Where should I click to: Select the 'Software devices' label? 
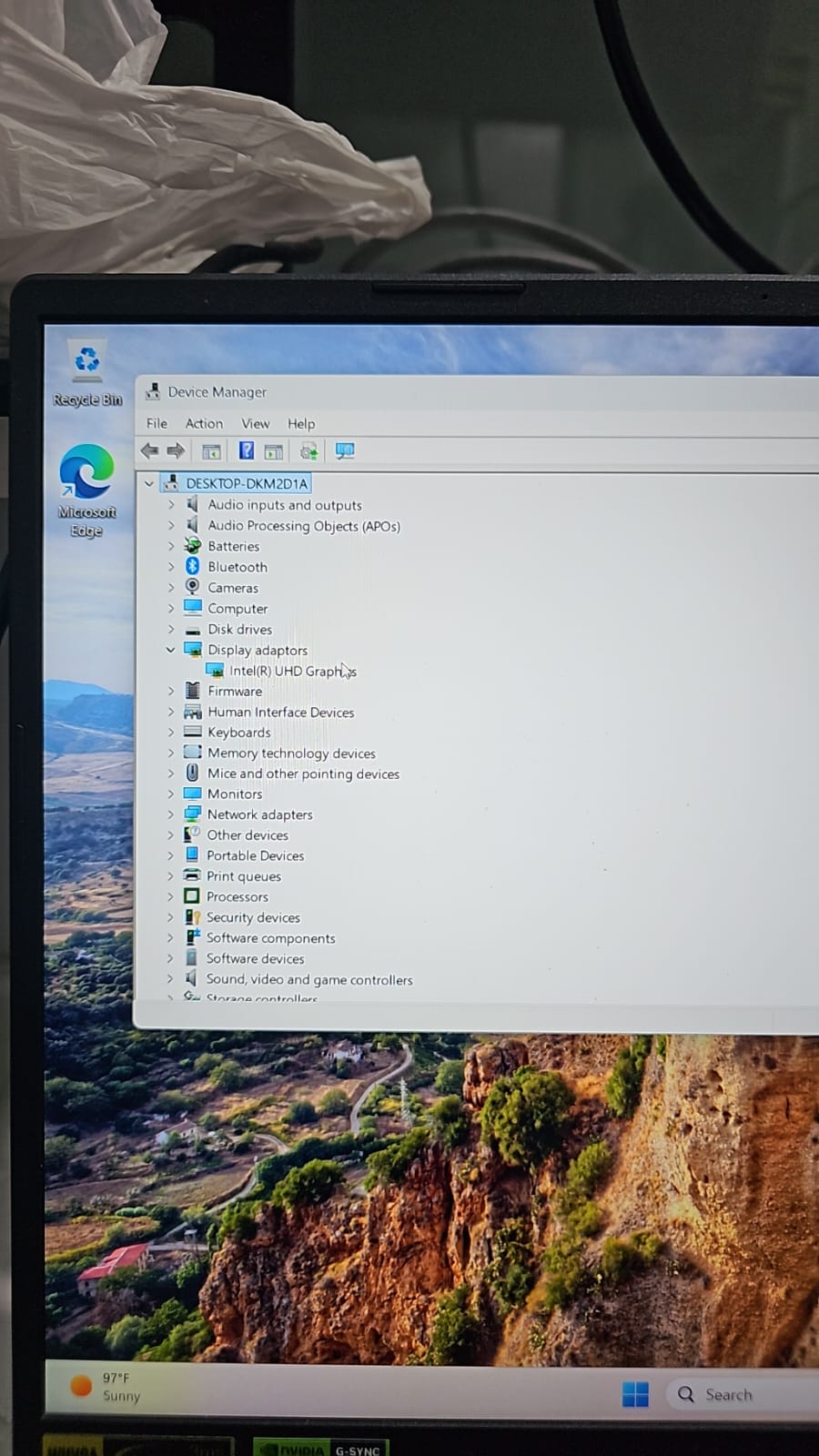coord(255,958)
